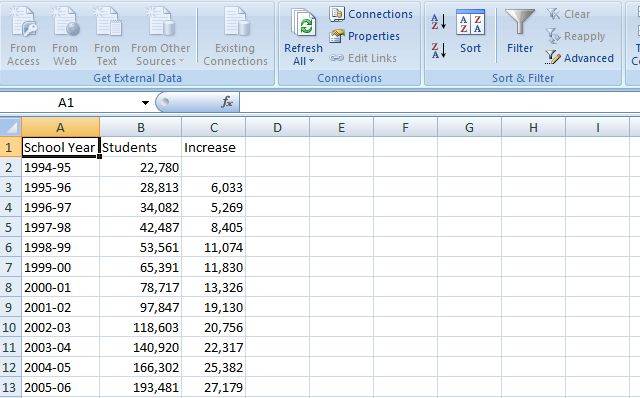Select the cell containing 11,830

tap(214, 267)
